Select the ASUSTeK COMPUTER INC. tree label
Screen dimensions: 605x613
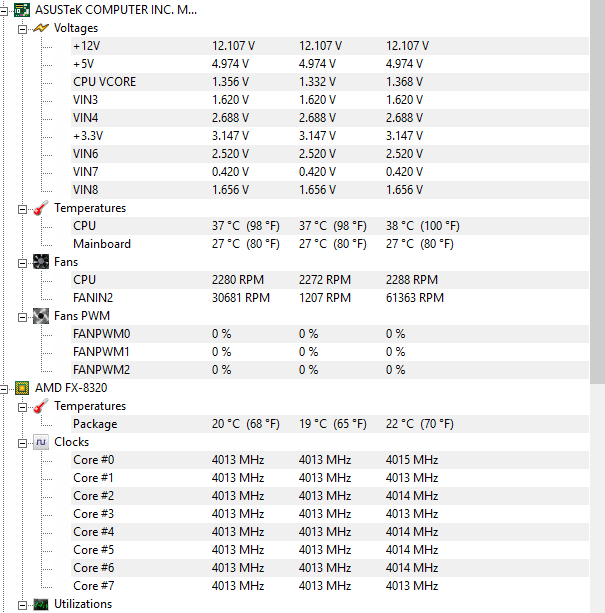tap(116, 10)
